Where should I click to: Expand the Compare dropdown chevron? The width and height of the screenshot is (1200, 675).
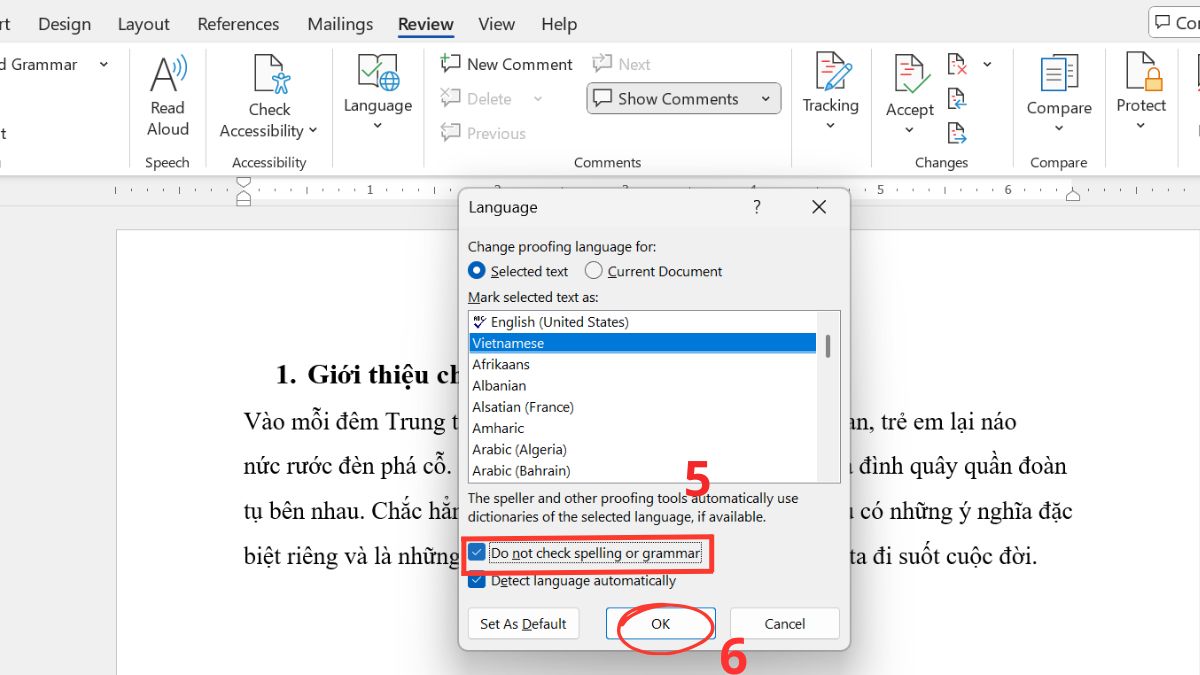[x=1059, y=127]
